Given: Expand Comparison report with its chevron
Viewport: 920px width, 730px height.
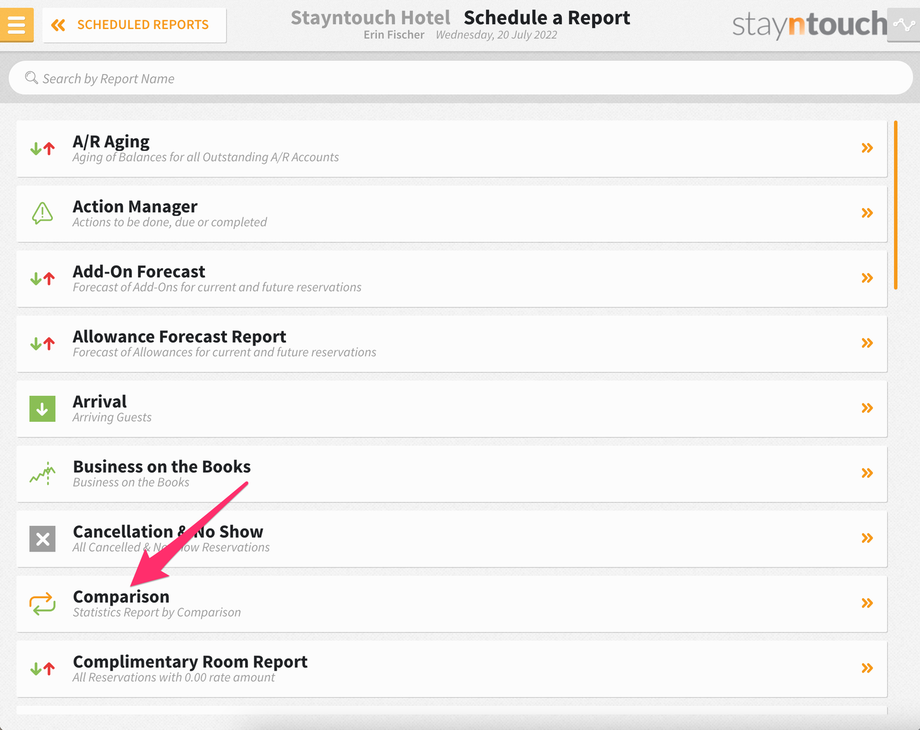Looking at the screenshot, I should (867, 603).
